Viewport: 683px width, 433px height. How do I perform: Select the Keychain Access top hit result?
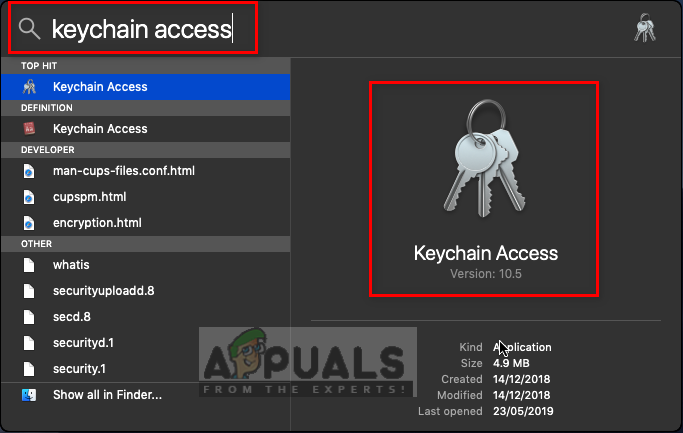[145, 87]
